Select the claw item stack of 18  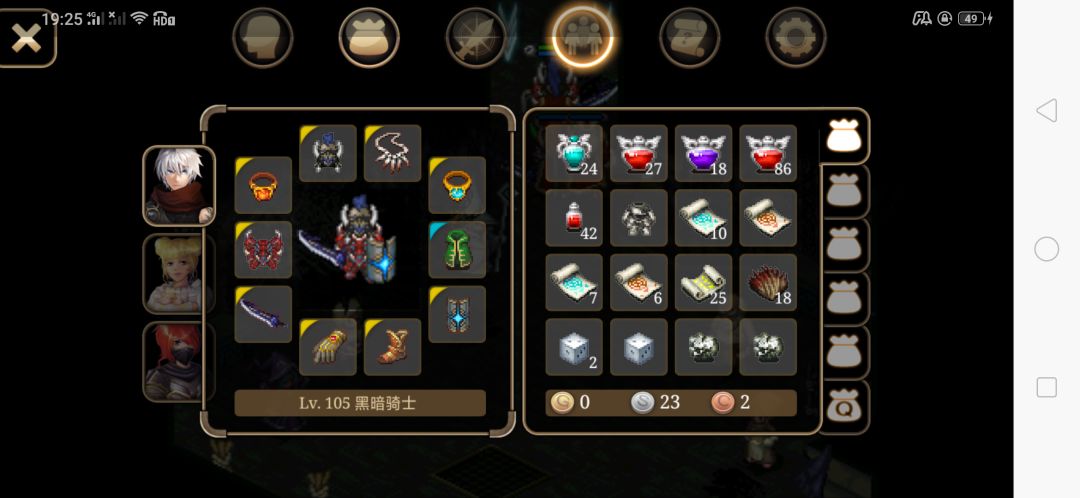(768, 282)
